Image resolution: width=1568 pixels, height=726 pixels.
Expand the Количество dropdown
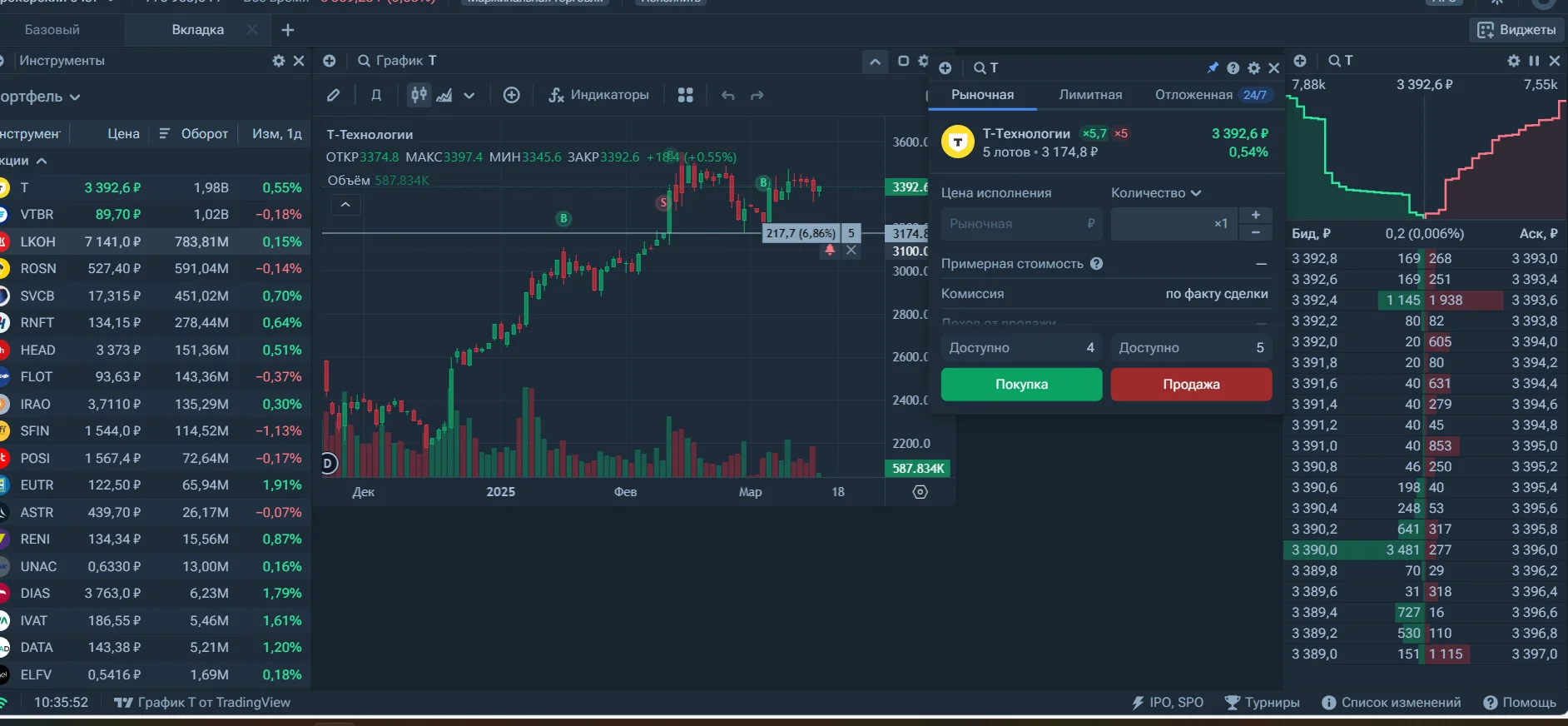[1156, 193]
